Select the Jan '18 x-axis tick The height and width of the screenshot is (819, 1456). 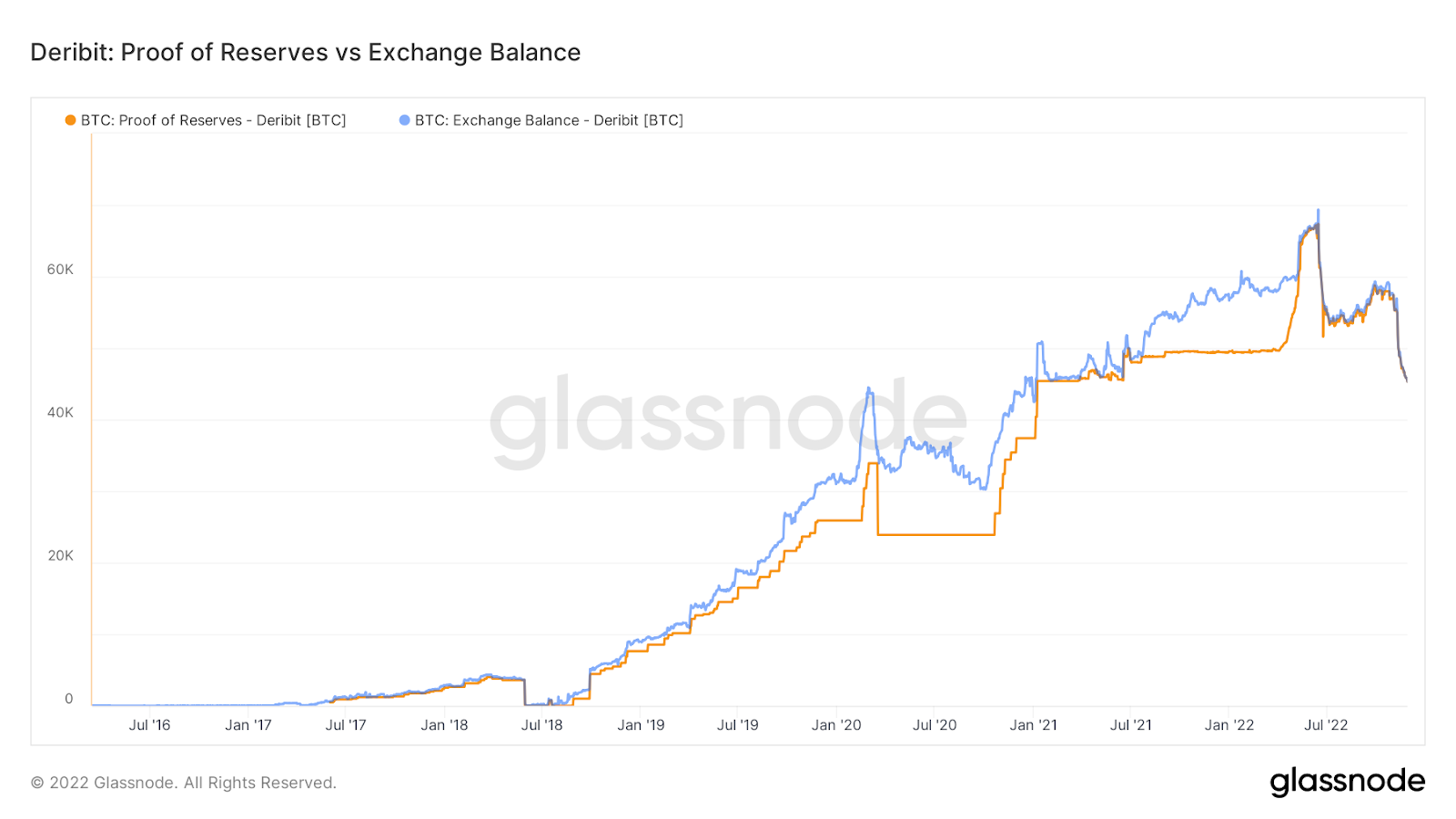(x=444, y=725)
